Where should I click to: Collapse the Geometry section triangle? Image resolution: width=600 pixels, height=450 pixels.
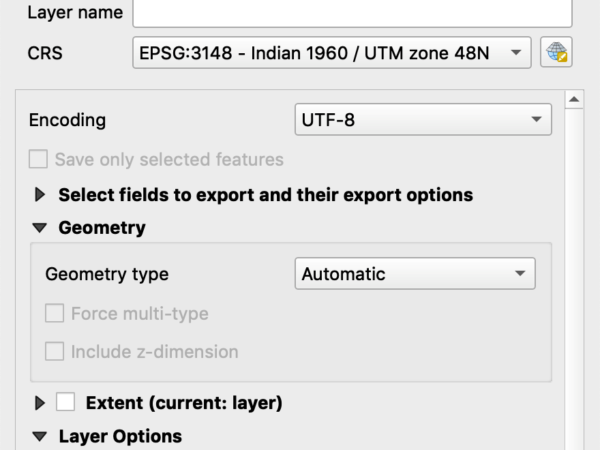(x=40, y=228)
